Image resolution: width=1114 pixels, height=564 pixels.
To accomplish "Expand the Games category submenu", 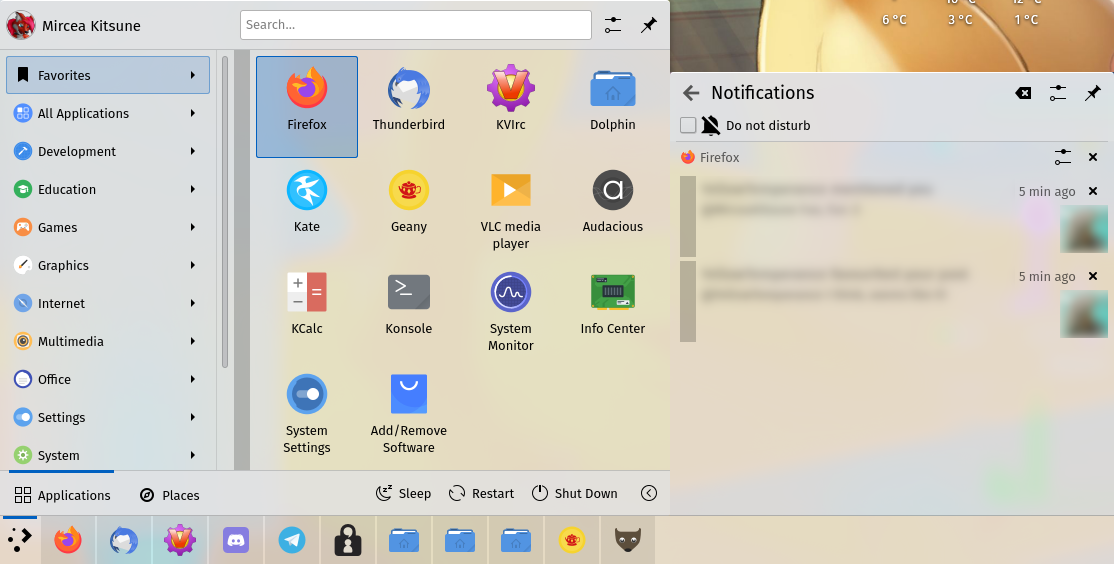I will tap(108, 227).
